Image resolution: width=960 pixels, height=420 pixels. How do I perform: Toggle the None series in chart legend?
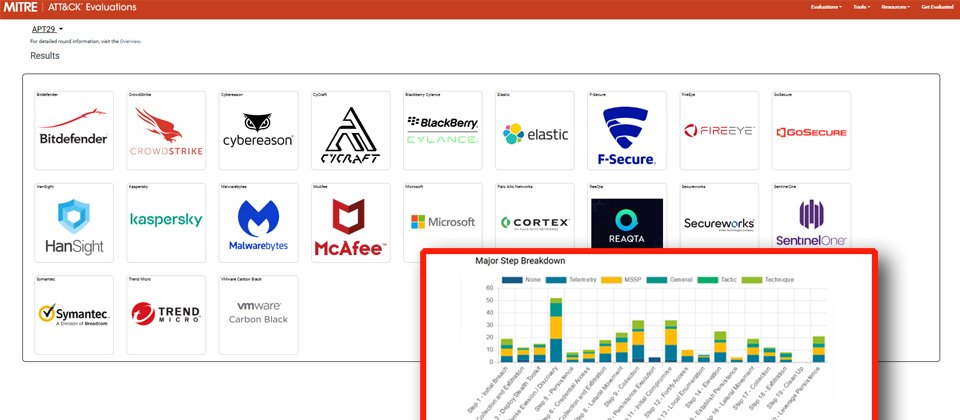522,280
